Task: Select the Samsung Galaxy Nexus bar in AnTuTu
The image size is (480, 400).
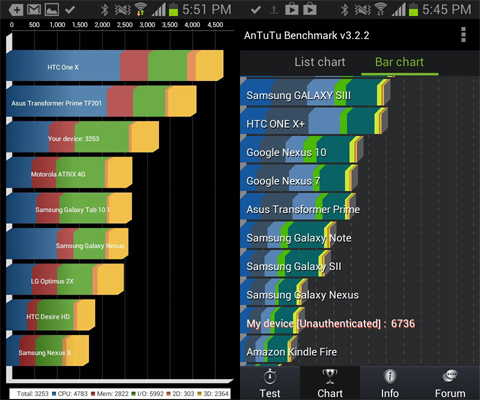Action: [274, 292]
